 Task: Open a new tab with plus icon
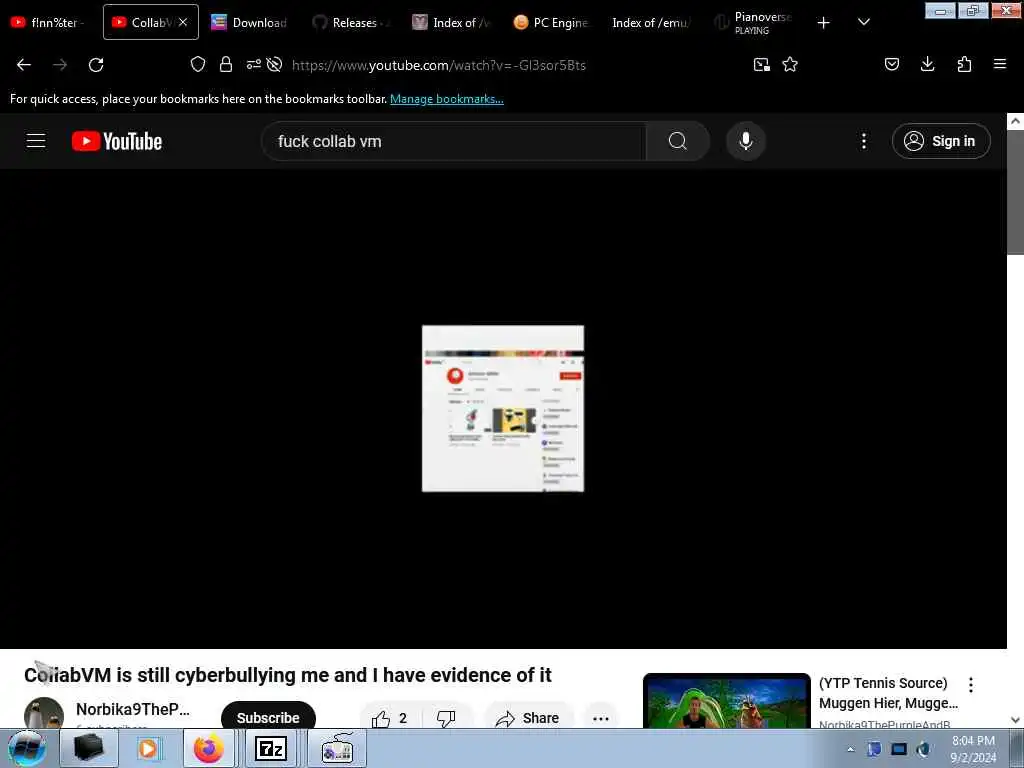824,23
